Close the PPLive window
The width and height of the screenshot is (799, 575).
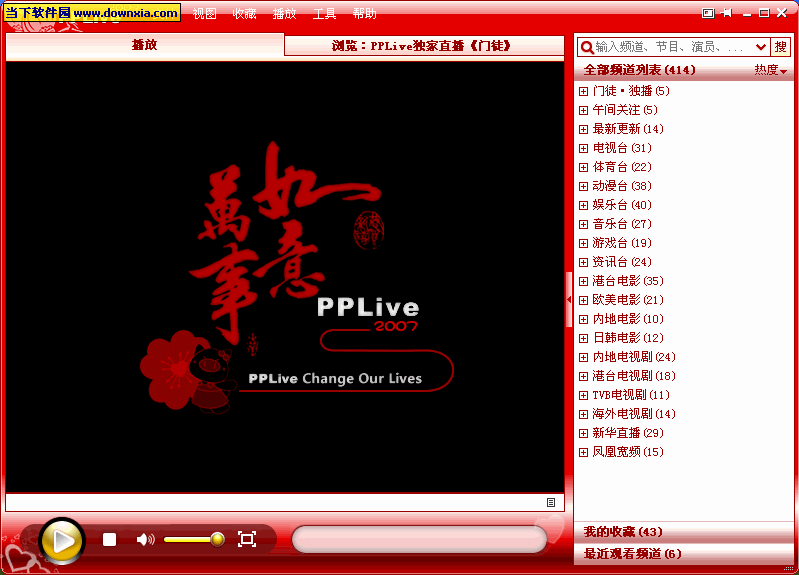(782, 13)
